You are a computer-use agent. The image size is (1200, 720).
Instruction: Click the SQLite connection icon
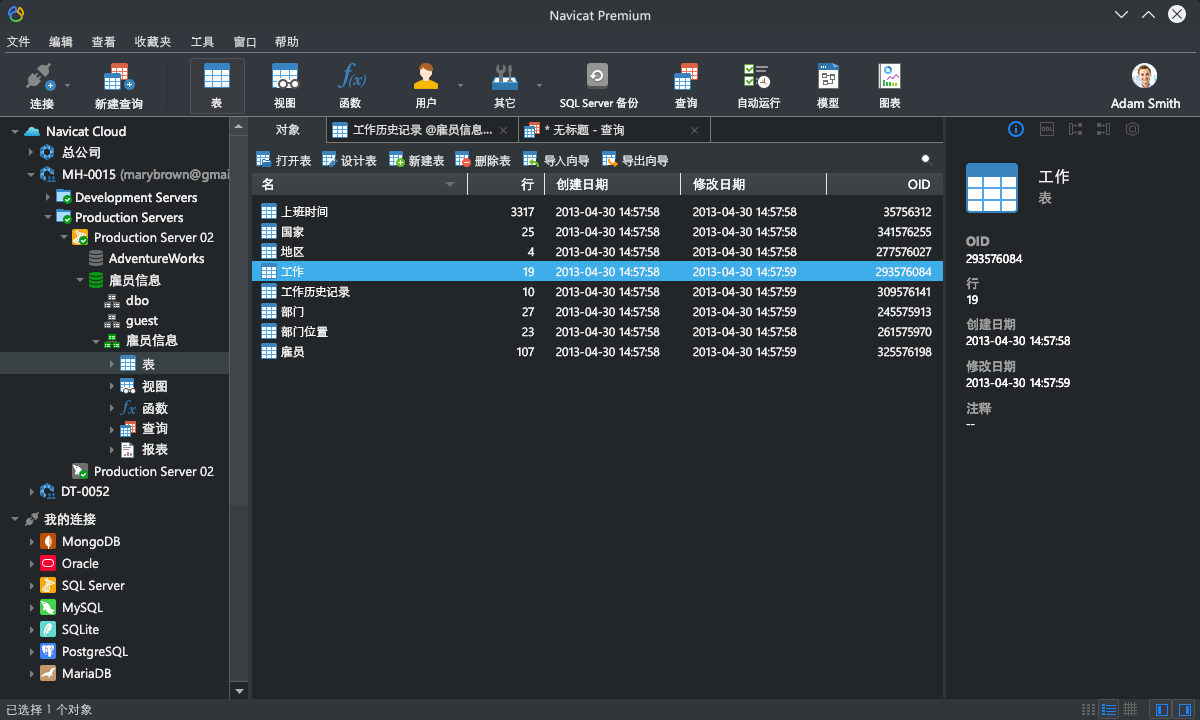pos(47,629)
